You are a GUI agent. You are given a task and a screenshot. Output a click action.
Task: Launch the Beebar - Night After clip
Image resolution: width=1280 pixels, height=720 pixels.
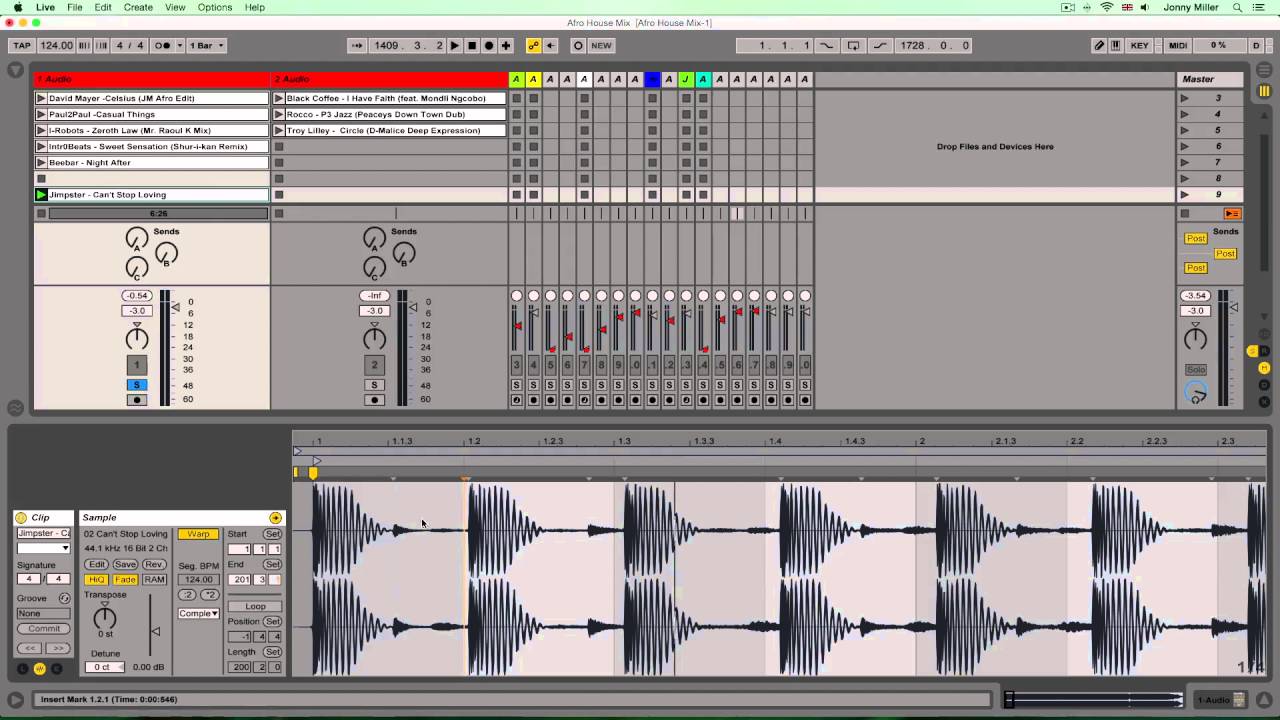tap(41, 162)
